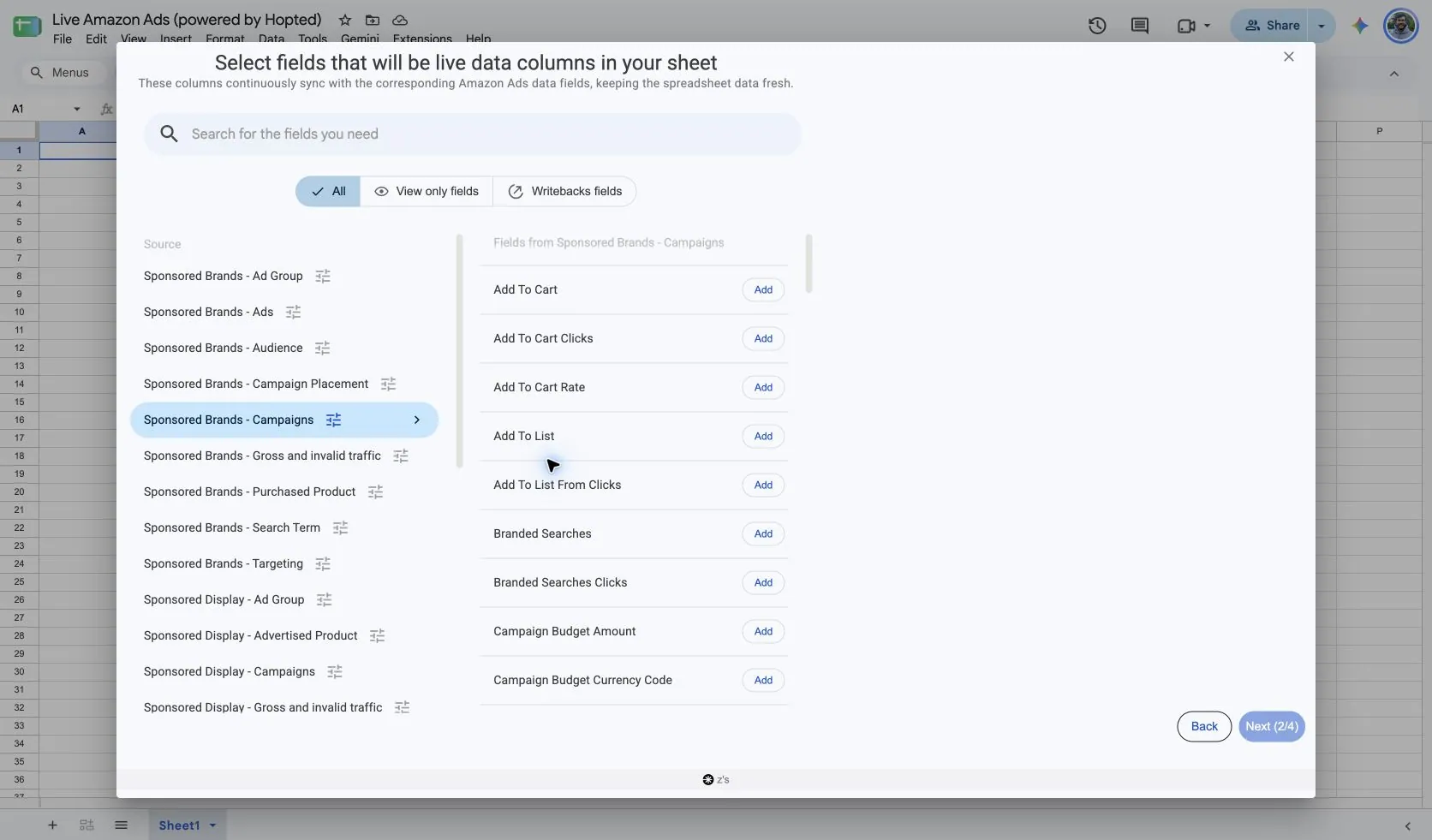The height and width of the screenshot is (840, 1432).
Task: Add a new sheet with plus icon
Action: tap(52, 825)
